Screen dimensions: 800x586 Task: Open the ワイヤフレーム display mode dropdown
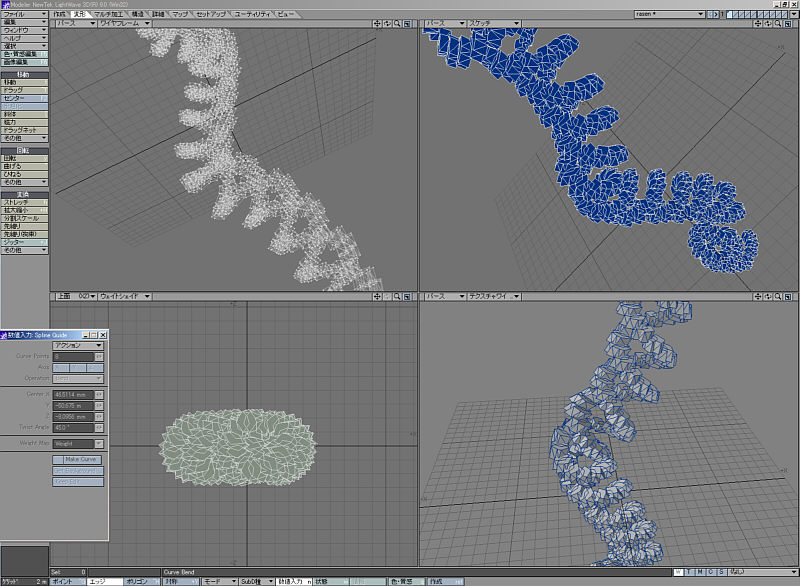[x=124, y=22]
